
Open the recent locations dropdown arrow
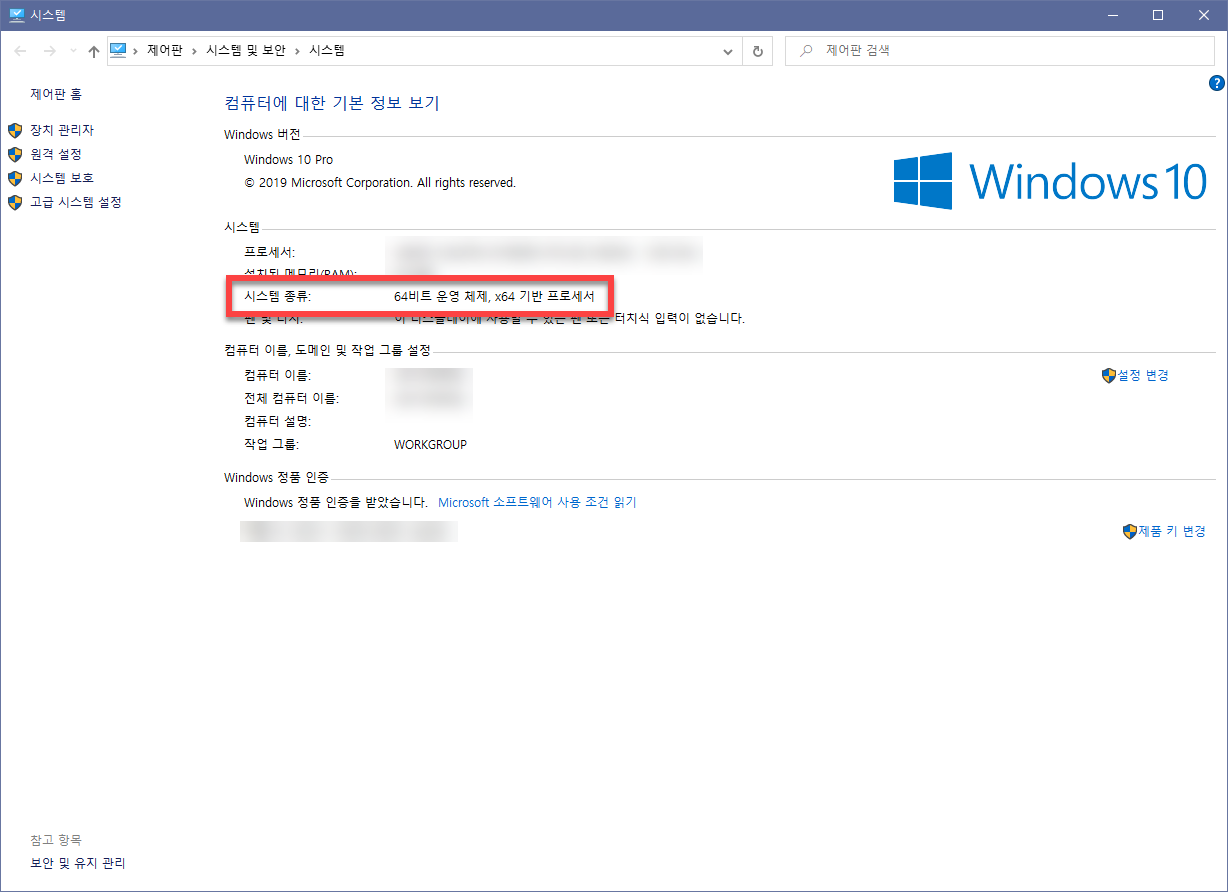coord(73,51)
